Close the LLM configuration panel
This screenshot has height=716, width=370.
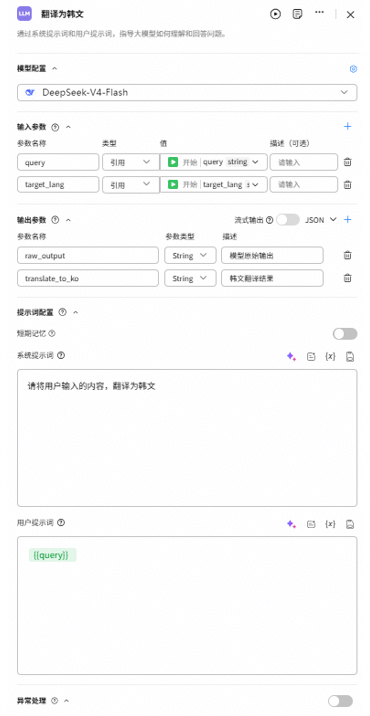coord(350,15)
